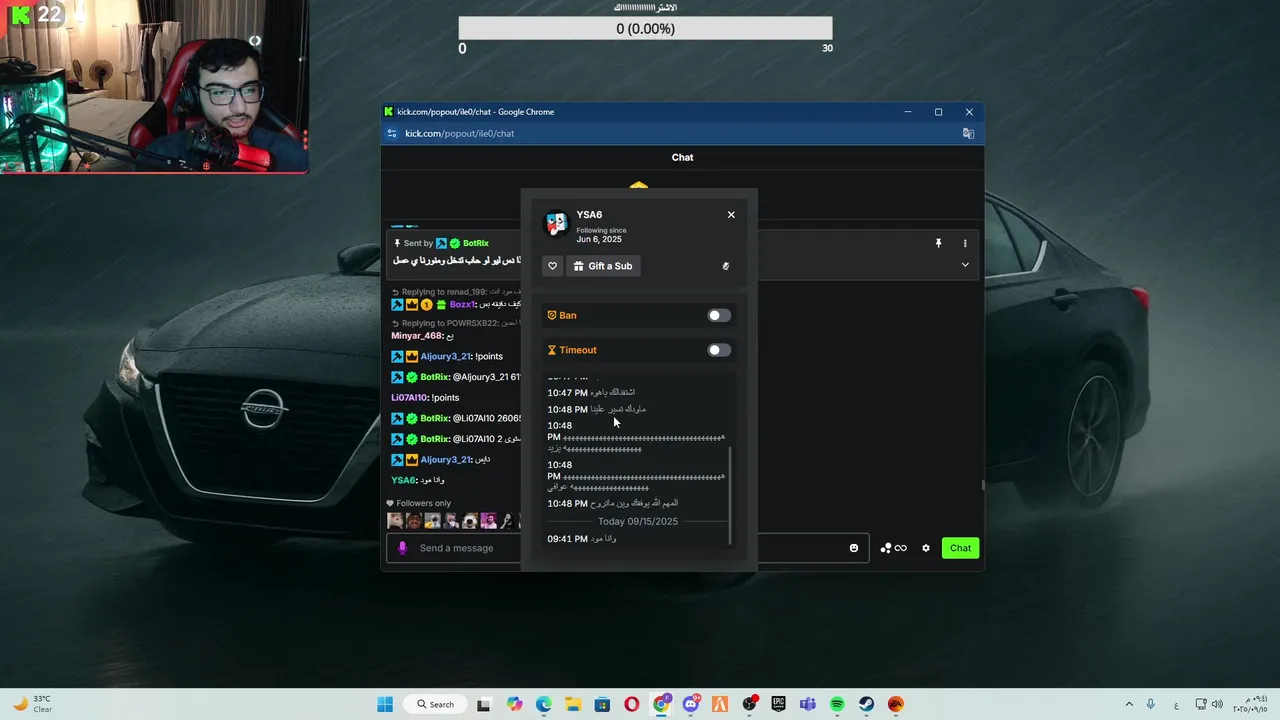The height and width of the screenshot is (720, 1280).
Task: Click the purple microphone icon in message box
Action: click(402, 548)
